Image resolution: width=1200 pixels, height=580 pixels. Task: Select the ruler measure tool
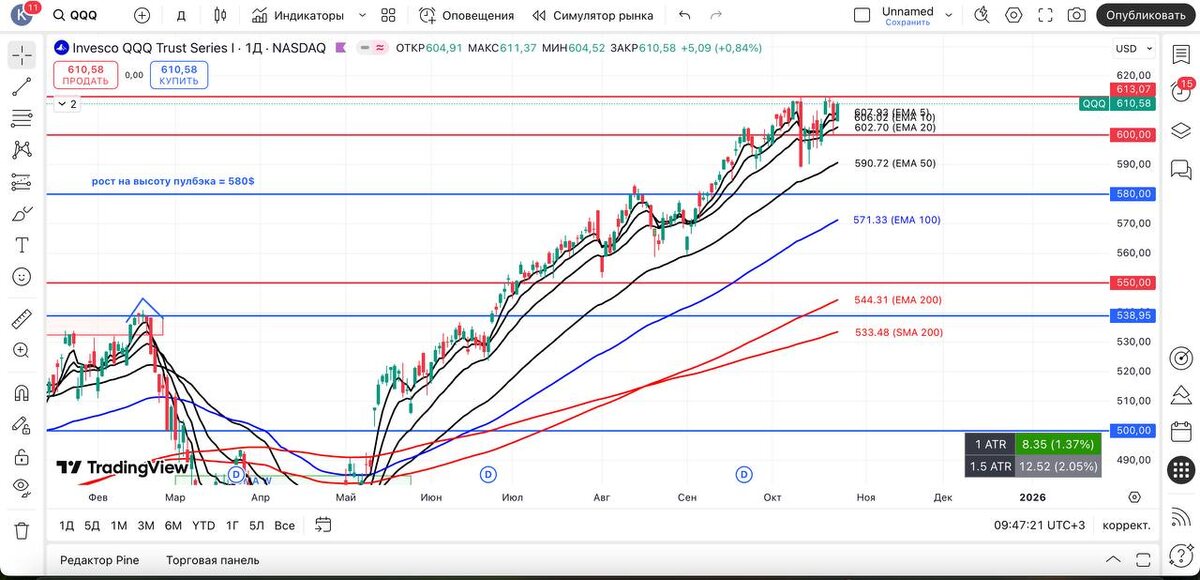(x=21, y=319)
